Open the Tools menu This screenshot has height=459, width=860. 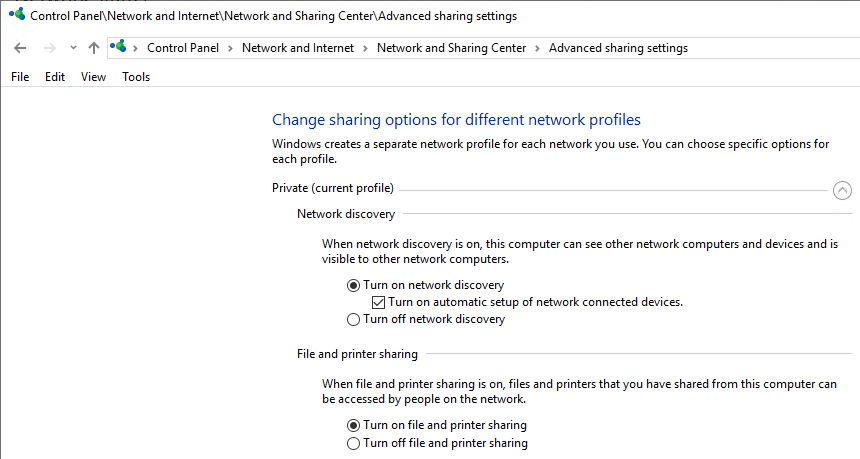tap(136, 77)
